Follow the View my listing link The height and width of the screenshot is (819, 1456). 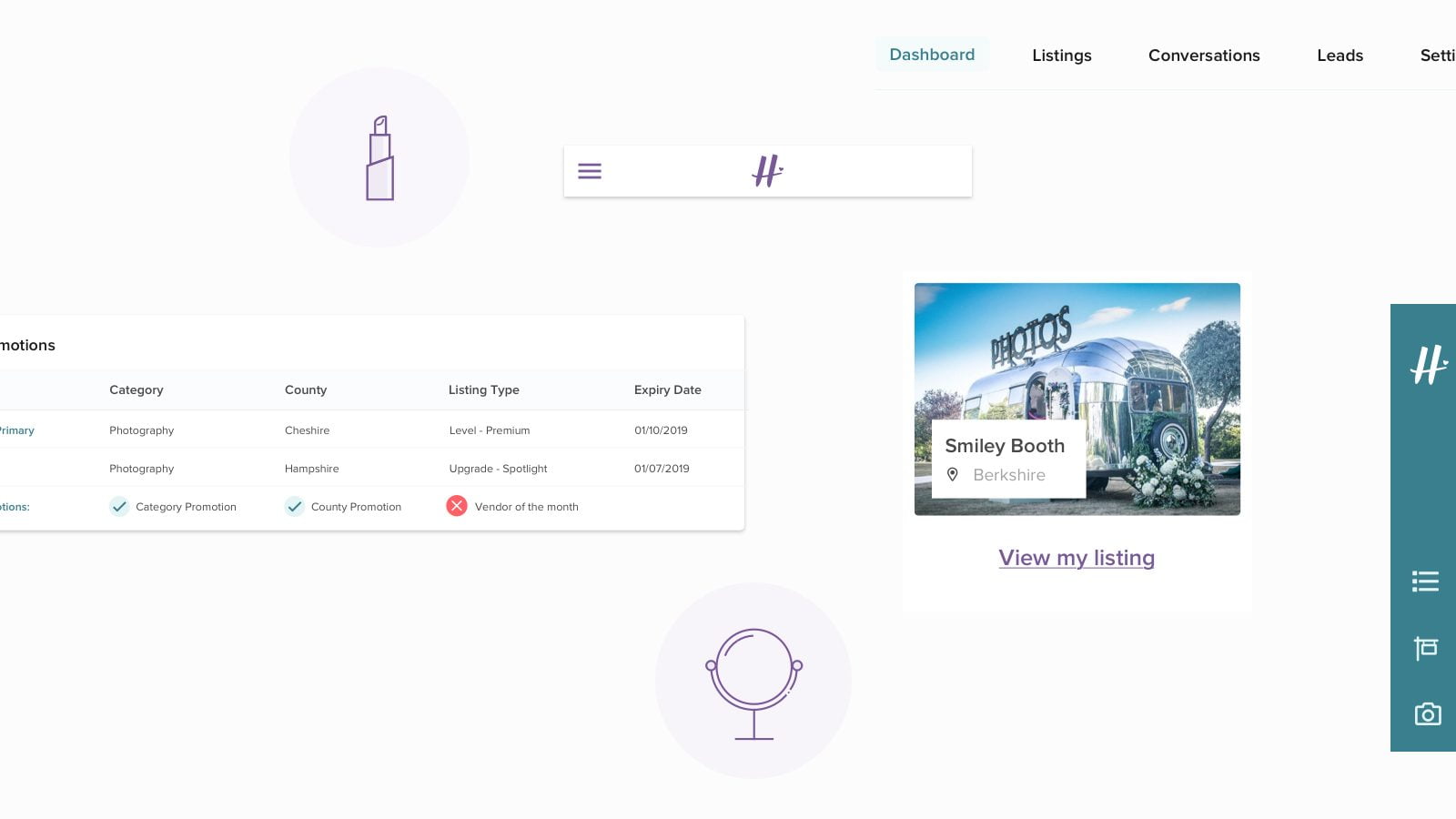(x=1077, y=558)
